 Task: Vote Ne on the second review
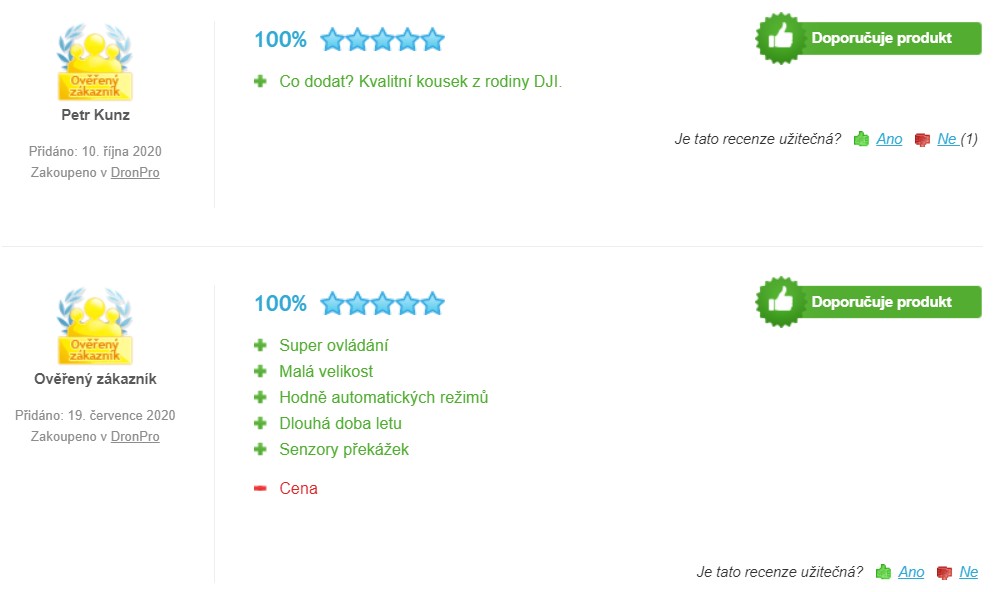pyautogui.click(x=968, y=572)
